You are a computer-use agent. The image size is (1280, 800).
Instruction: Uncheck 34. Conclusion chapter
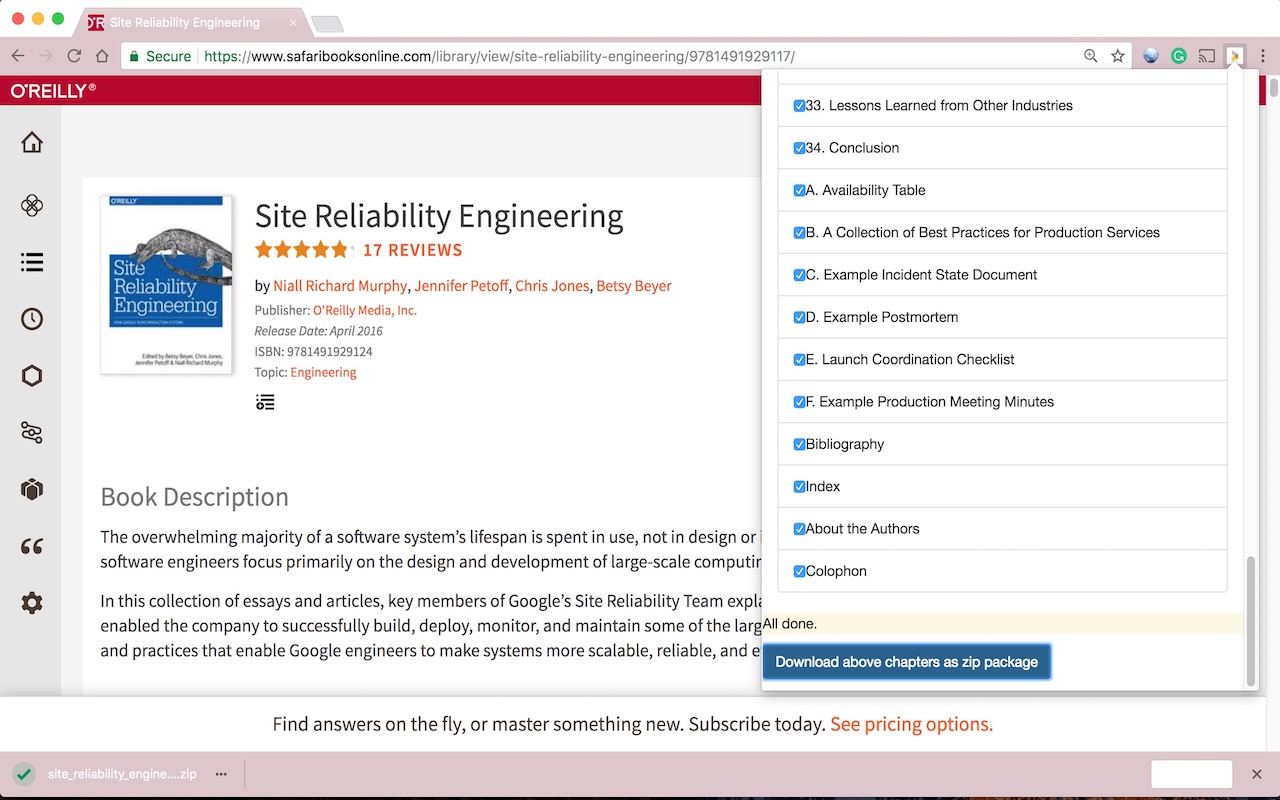pyautogui.click(x=799, y=148)
